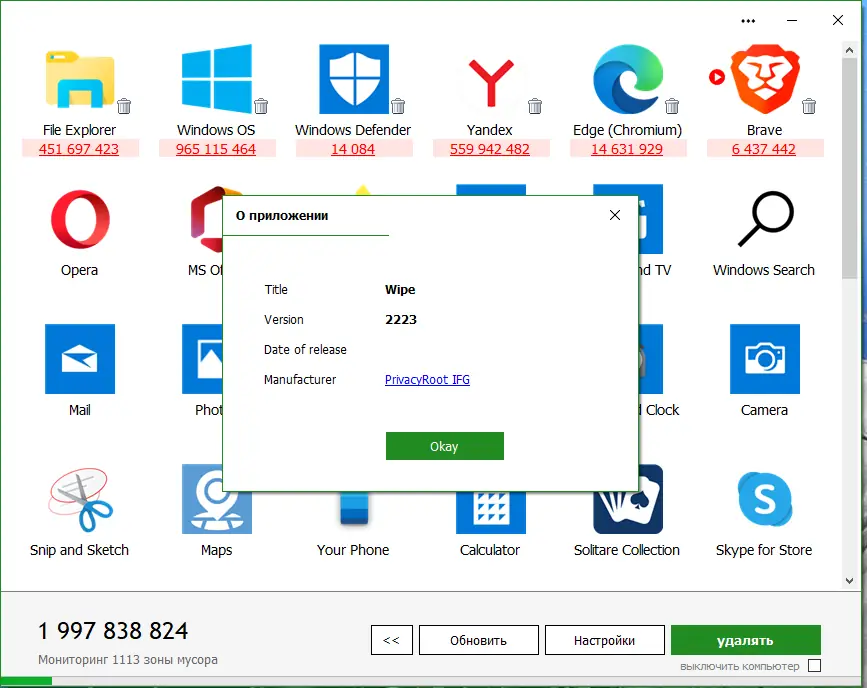Open Windows OS size 965 115 464

216,149
